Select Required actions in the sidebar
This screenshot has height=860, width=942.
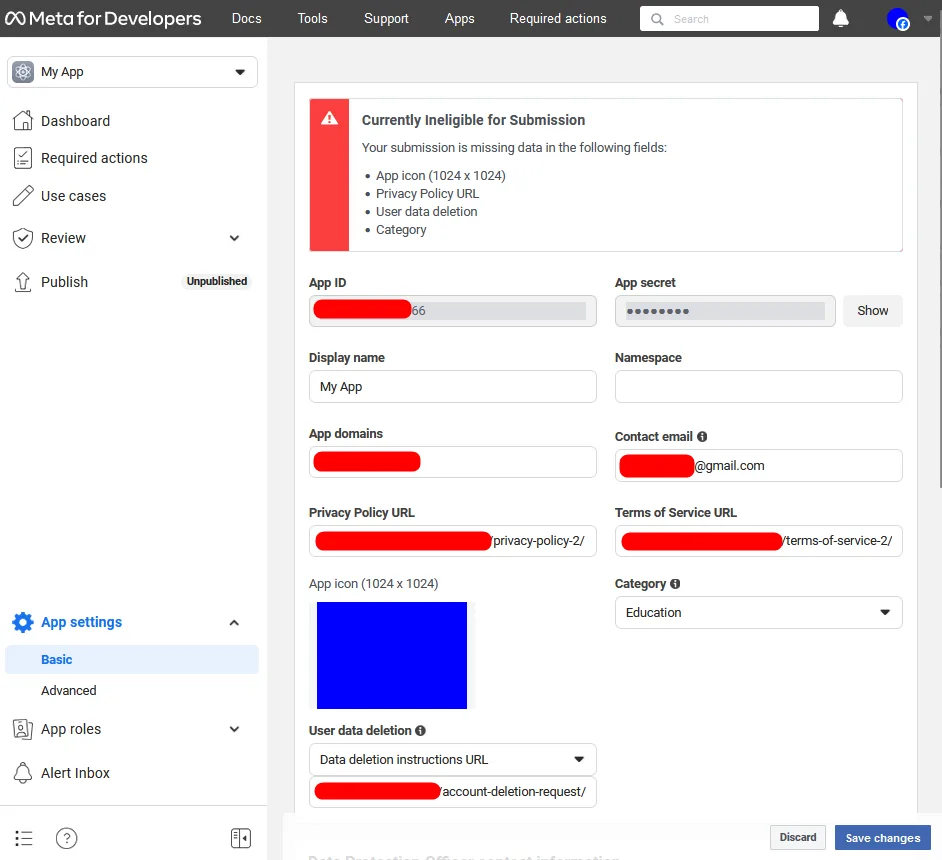coord(94,158)
